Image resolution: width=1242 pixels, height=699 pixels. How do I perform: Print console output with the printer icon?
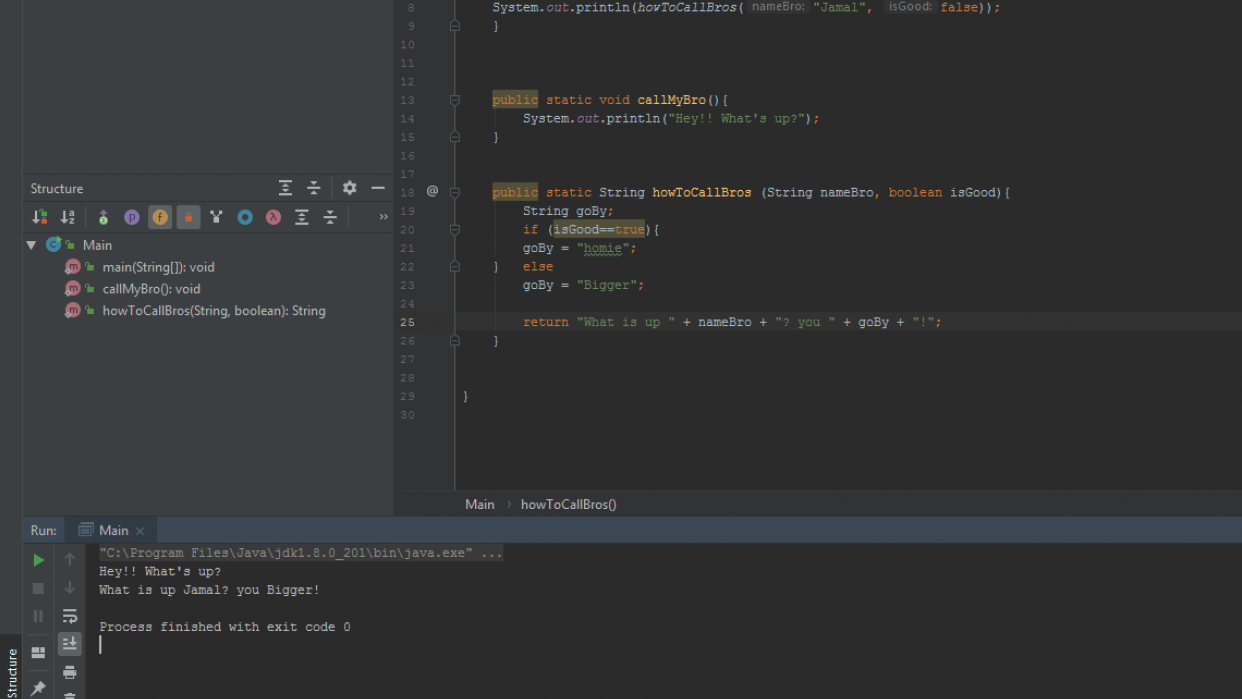(70, 672)
